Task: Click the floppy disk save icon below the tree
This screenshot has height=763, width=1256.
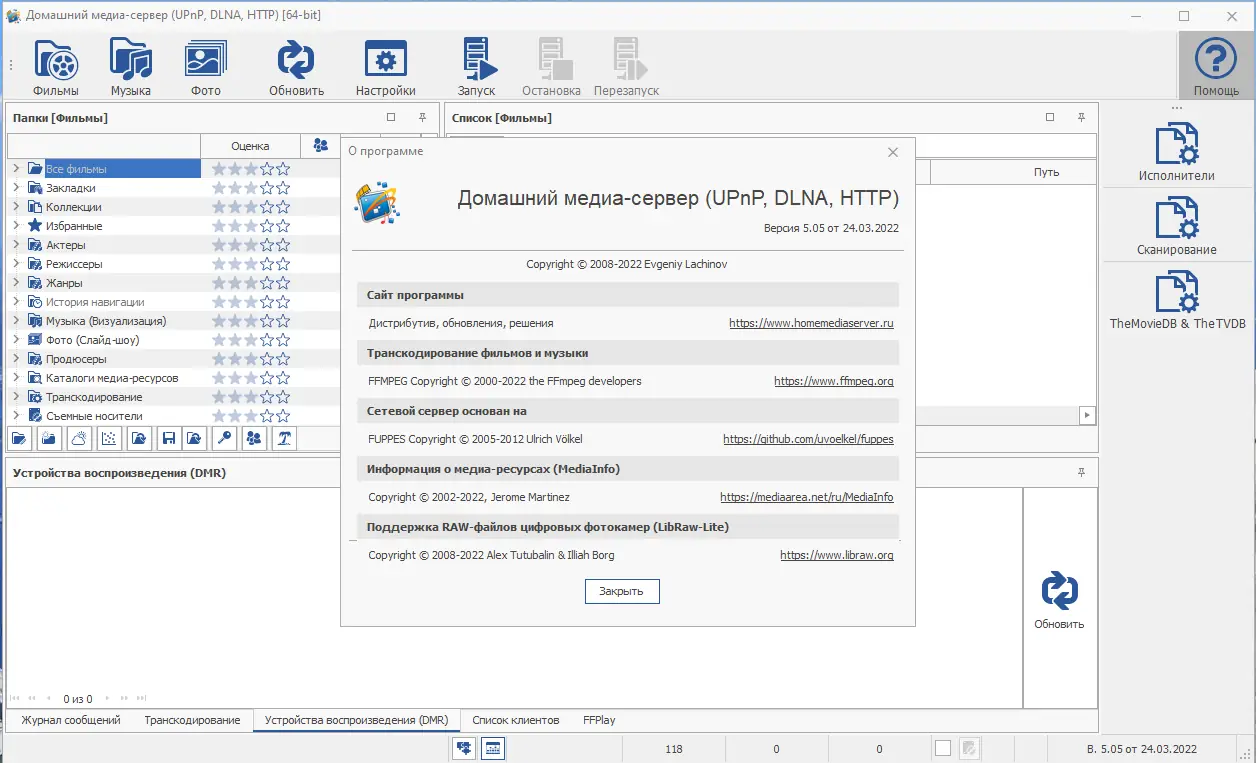Action: [169, 437]
